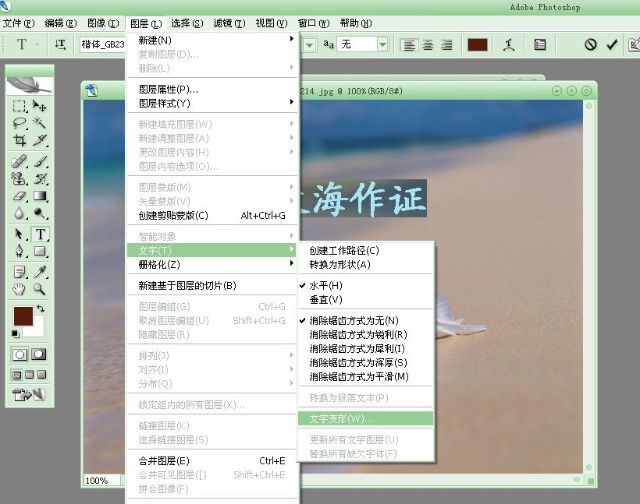Select the Zoom magnifier tool

(x=40, y=289)
